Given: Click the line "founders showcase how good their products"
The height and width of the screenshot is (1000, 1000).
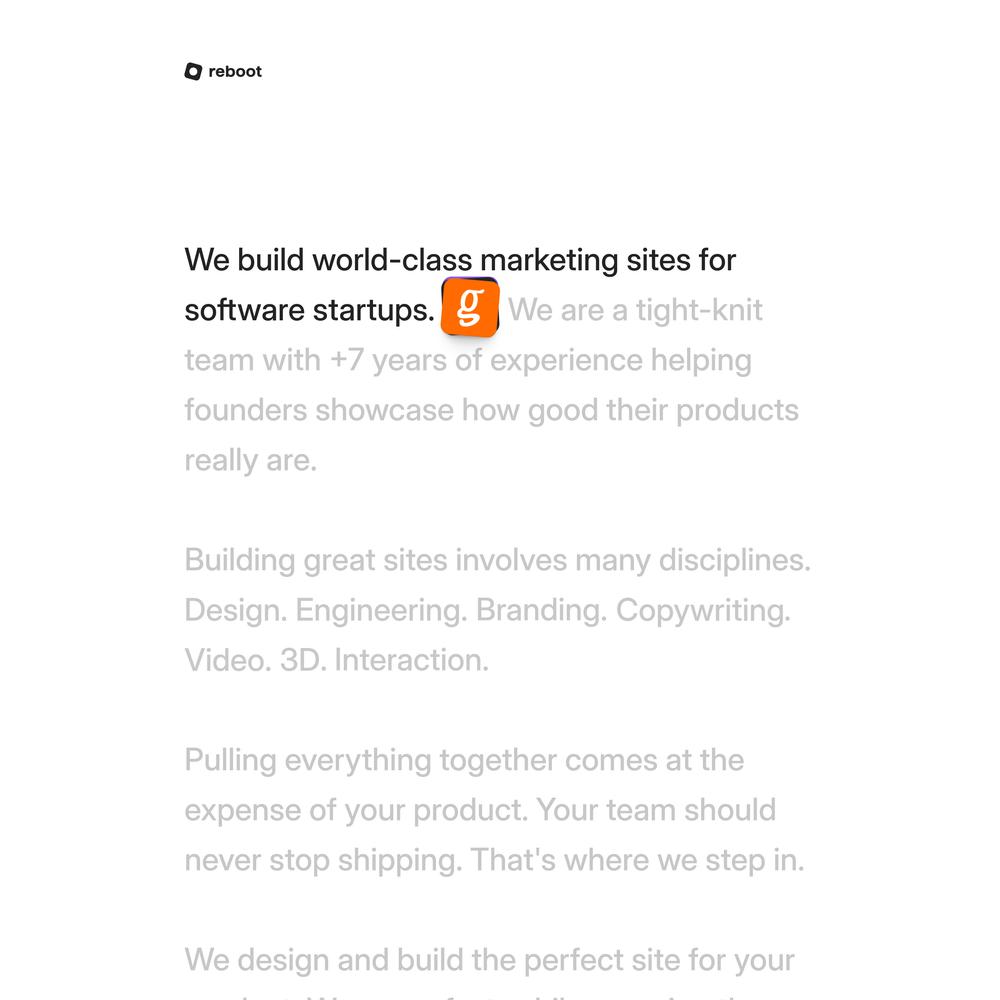Looking at the screenshot, I should tap(491, 410).
